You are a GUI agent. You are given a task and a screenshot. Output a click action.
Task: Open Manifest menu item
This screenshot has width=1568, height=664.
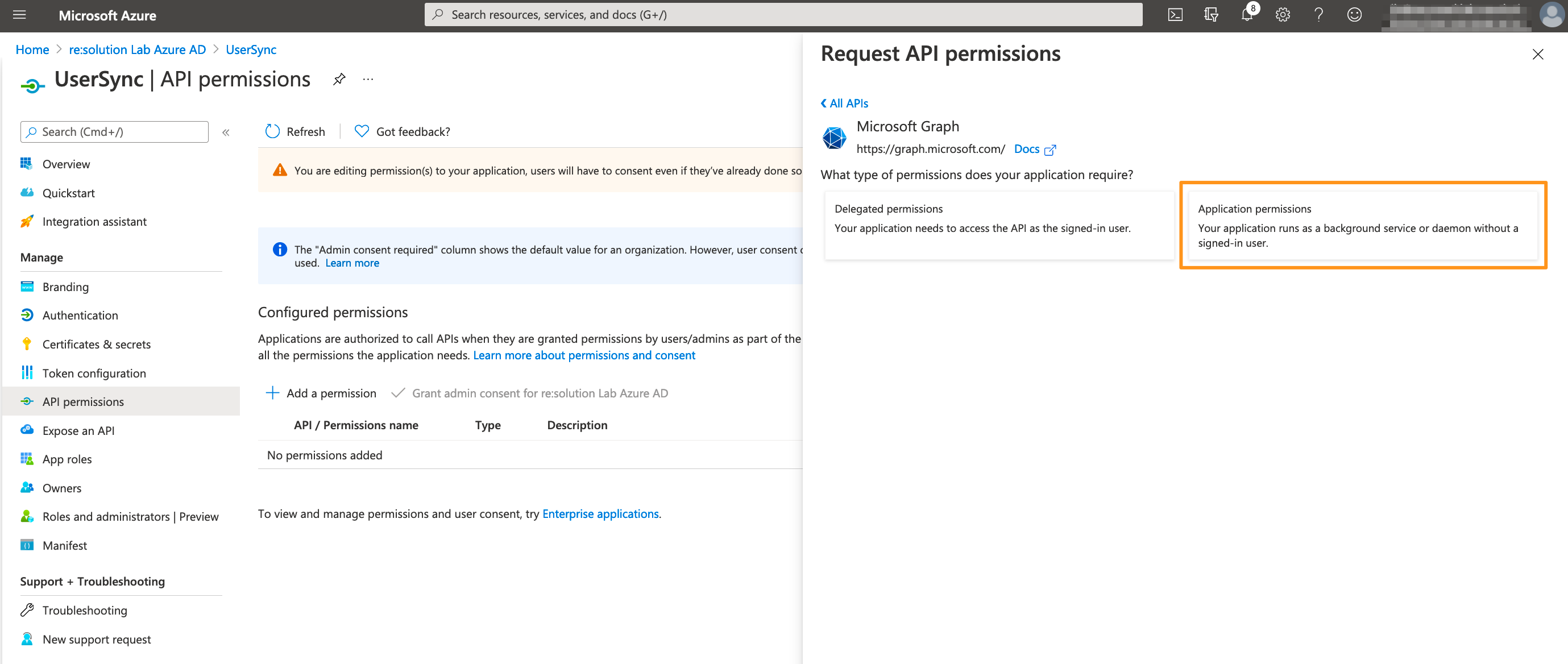64,546
